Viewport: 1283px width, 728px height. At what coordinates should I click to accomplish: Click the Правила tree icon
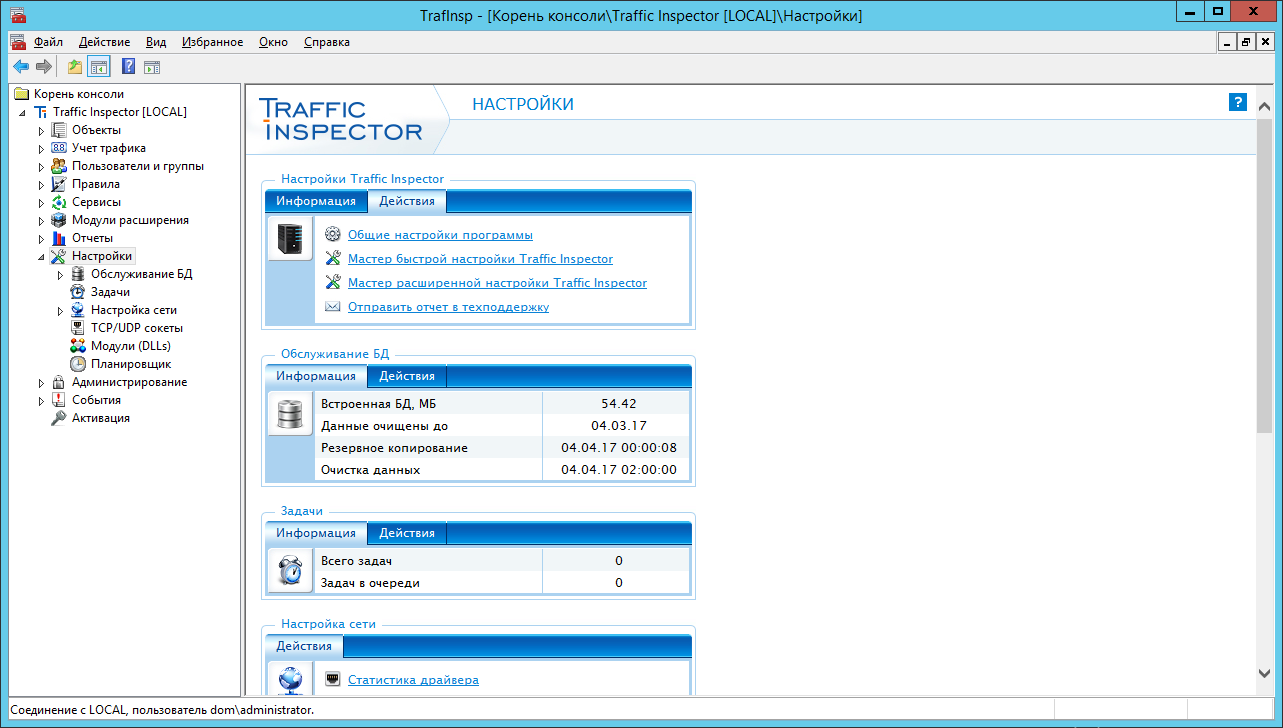[x=59, y=184]
